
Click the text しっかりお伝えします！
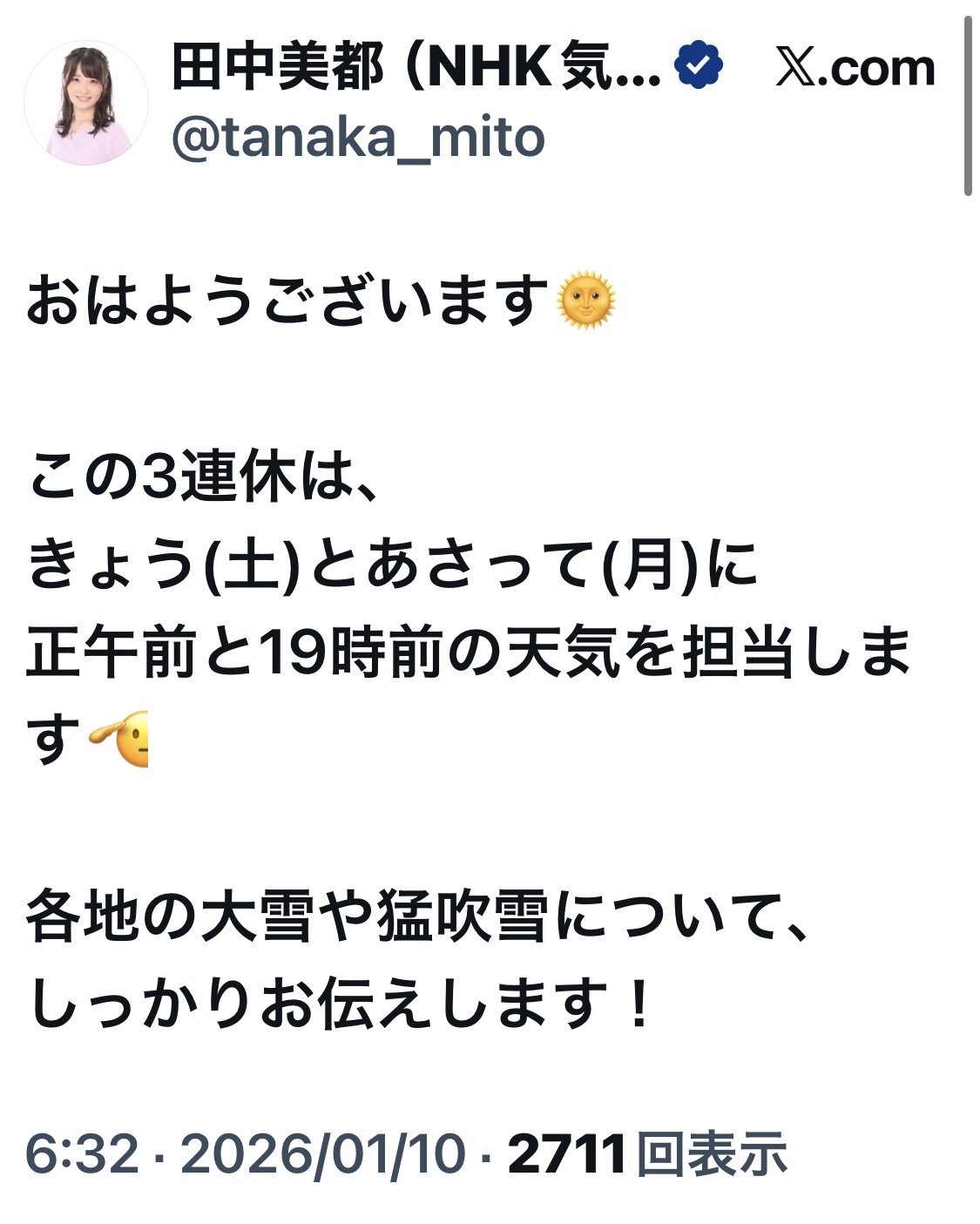(340, 1004)
